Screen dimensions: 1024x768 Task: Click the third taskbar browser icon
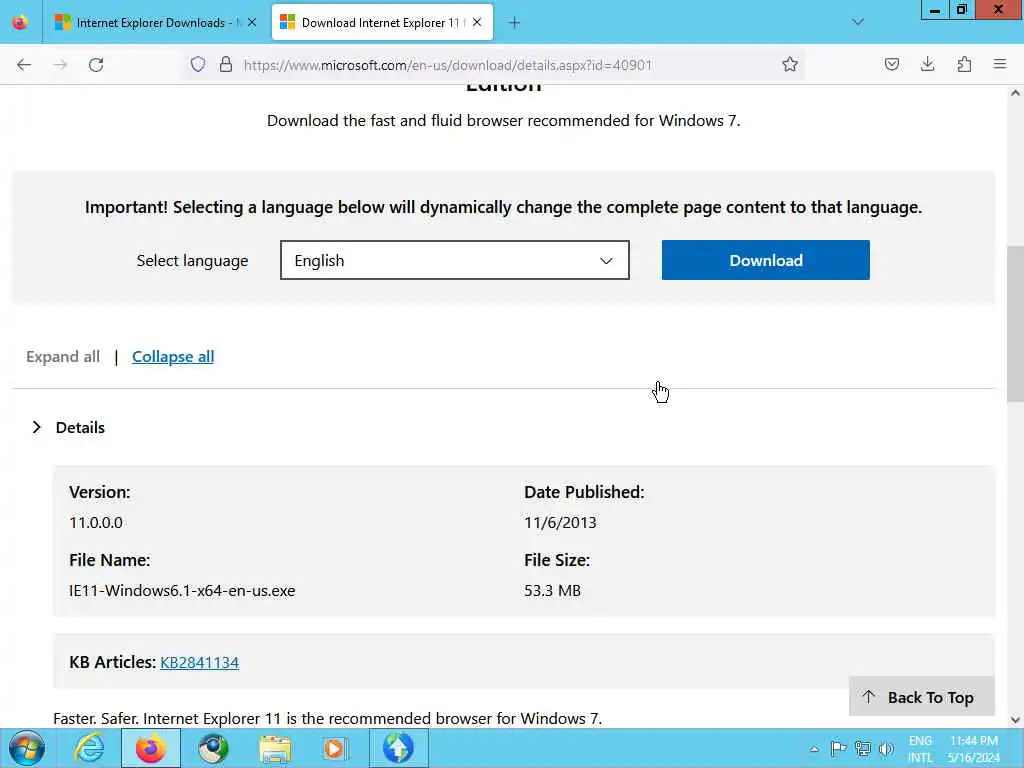pyautogui.click(x=213, y=748)
